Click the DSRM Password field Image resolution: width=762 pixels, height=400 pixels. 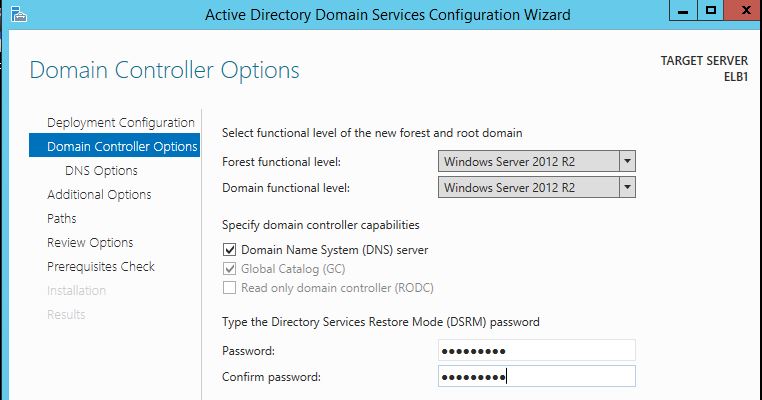537,350
